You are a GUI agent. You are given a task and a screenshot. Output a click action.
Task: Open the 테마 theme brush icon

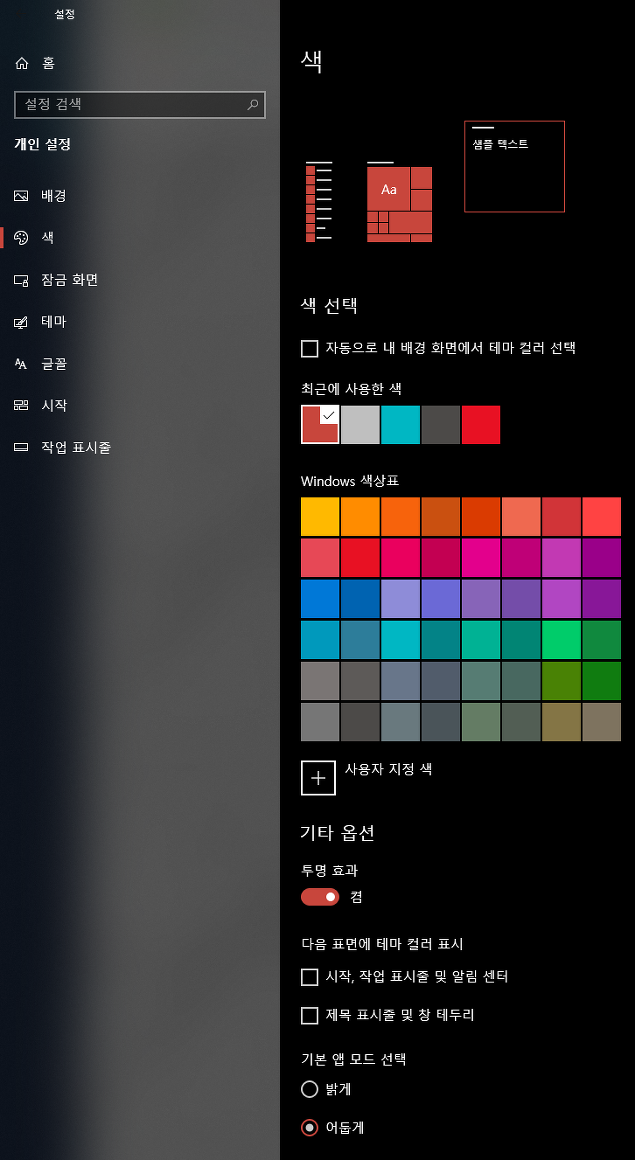click(x=21, y=322)
